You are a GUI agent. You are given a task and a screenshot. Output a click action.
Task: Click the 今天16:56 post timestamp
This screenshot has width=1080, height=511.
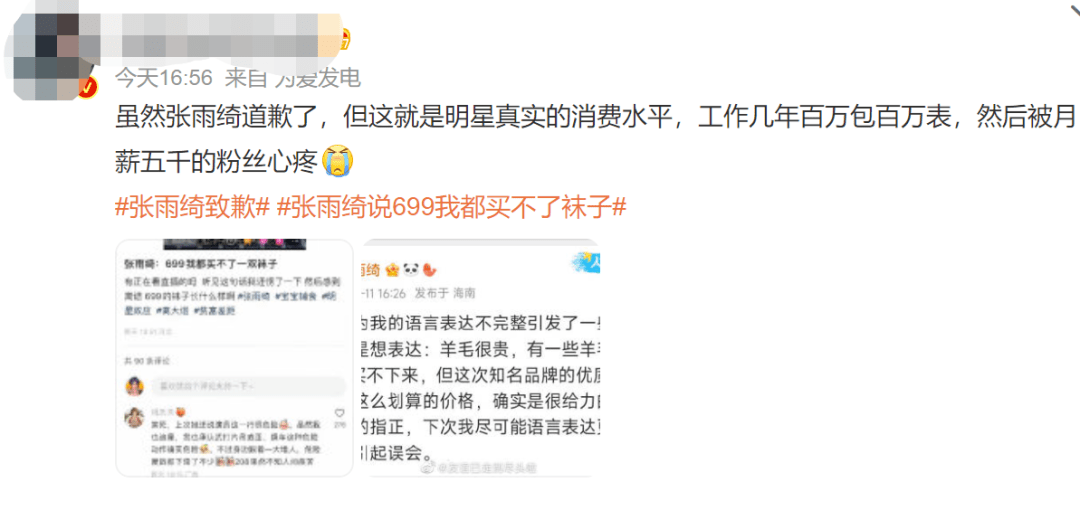point(164,79)
